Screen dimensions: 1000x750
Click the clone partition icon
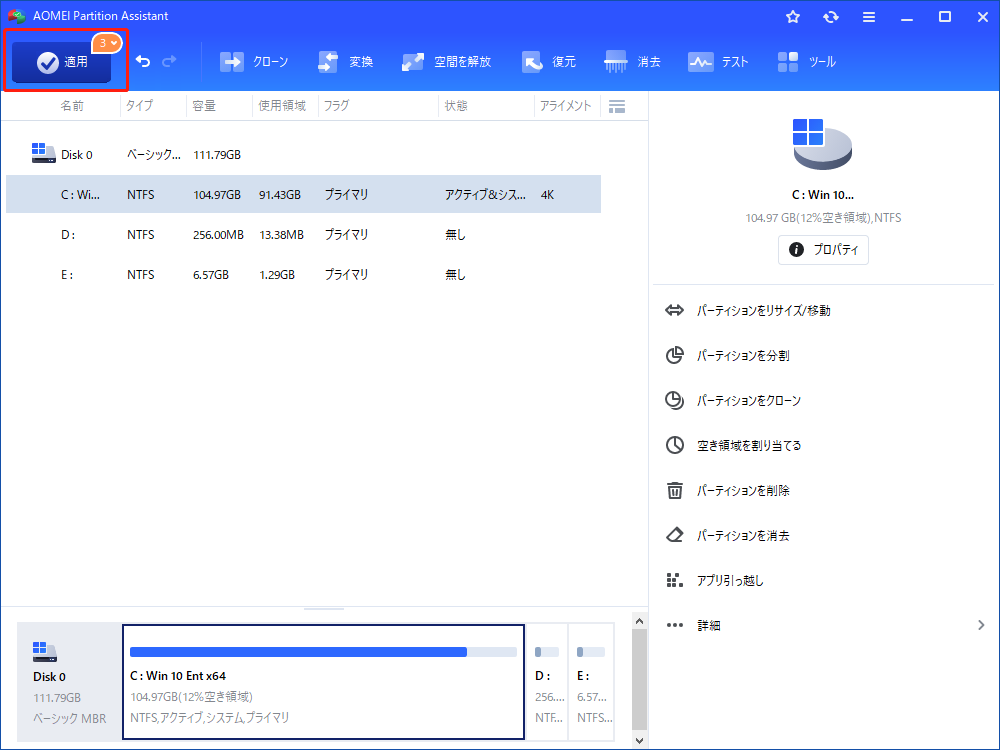click(675, 401)
